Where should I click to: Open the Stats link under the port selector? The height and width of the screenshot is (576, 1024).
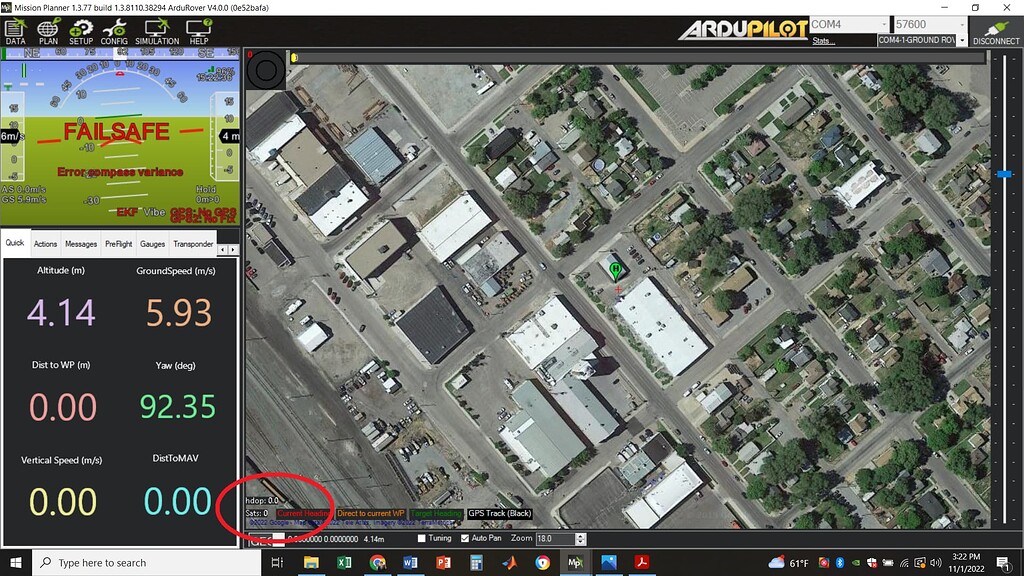[820, 41]
